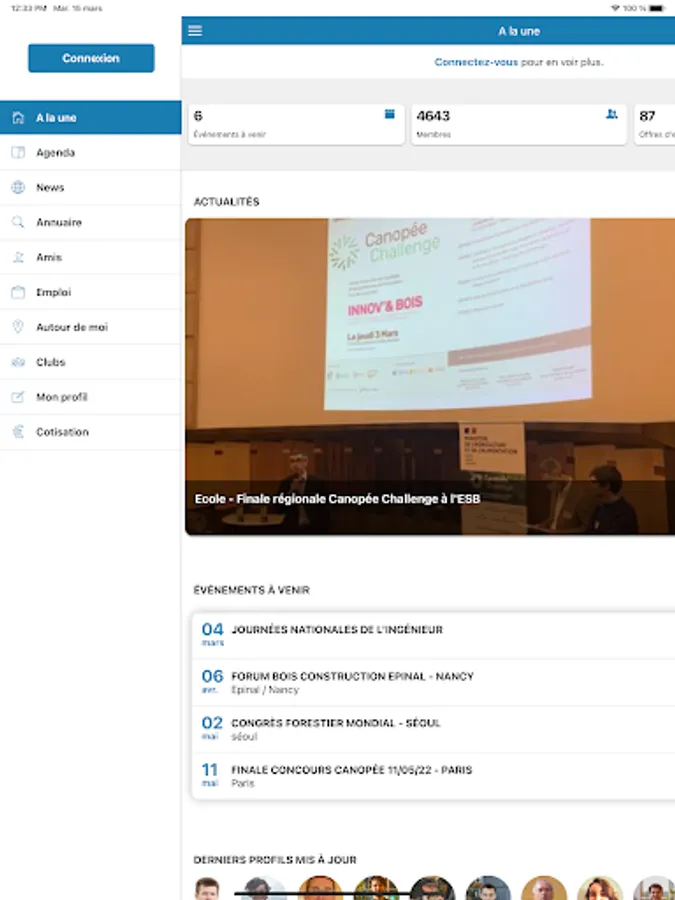Open the Cotisation menu item

point(91,432)
